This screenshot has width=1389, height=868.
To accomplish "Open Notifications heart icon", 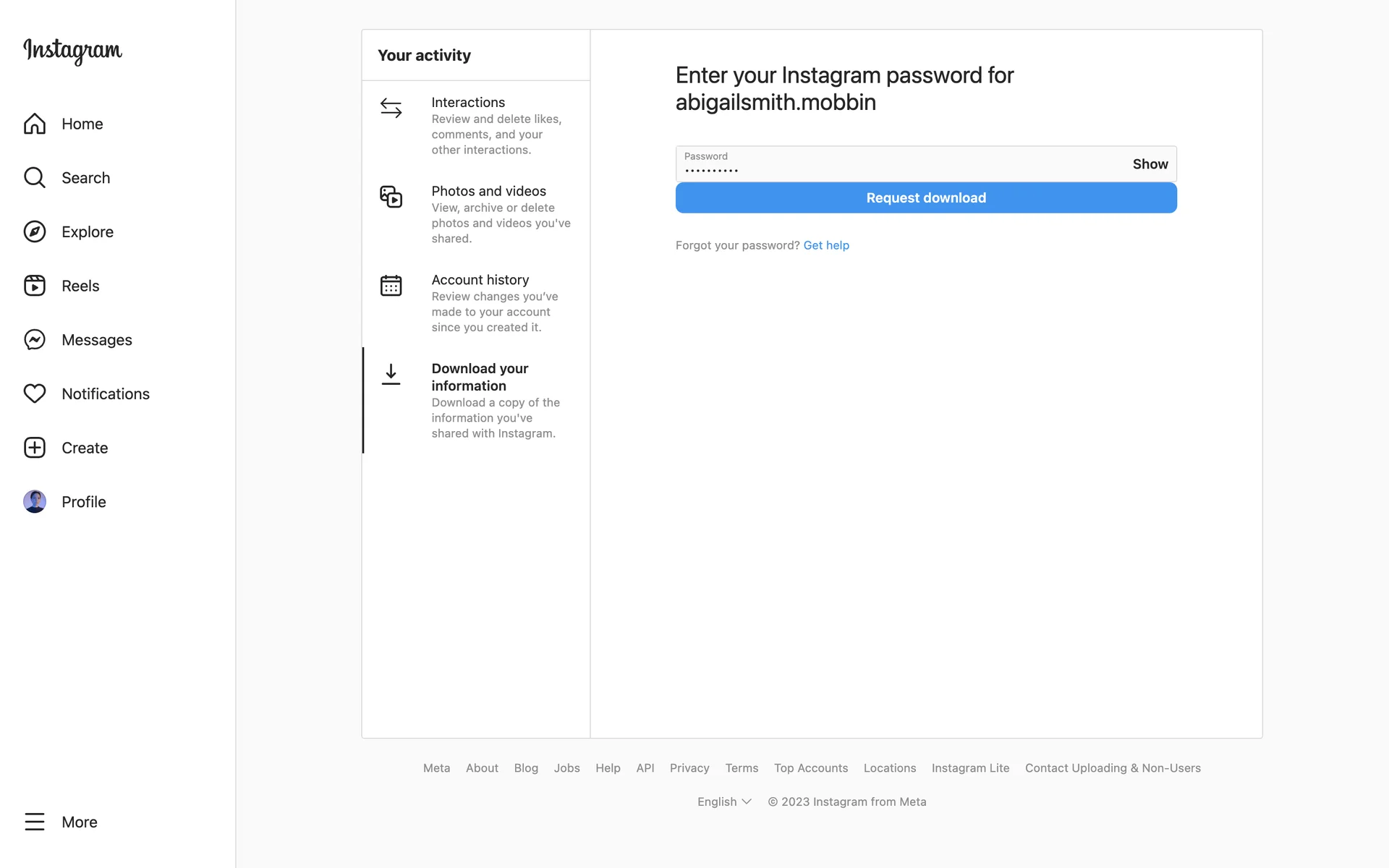I will click(x=35, y=393).
